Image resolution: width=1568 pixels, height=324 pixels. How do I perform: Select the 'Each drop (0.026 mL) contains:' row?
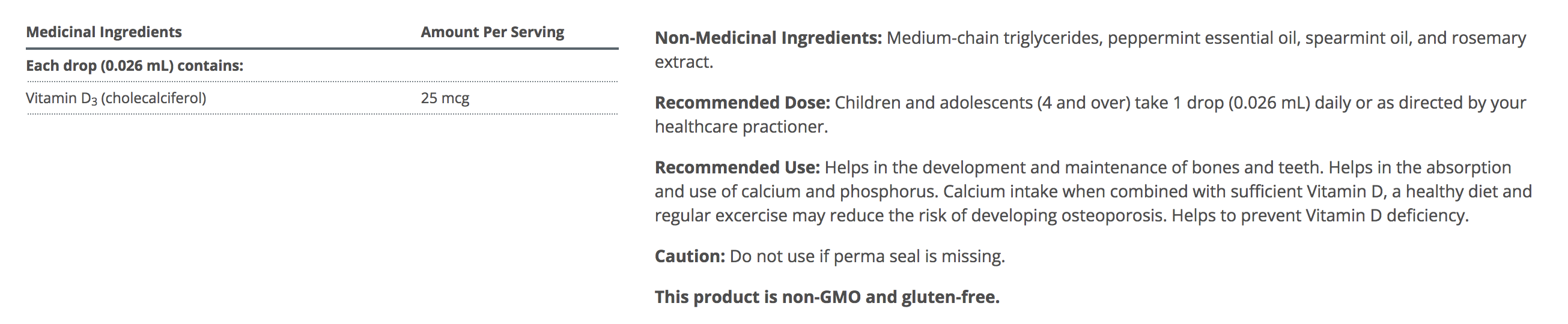coord(135,65)
